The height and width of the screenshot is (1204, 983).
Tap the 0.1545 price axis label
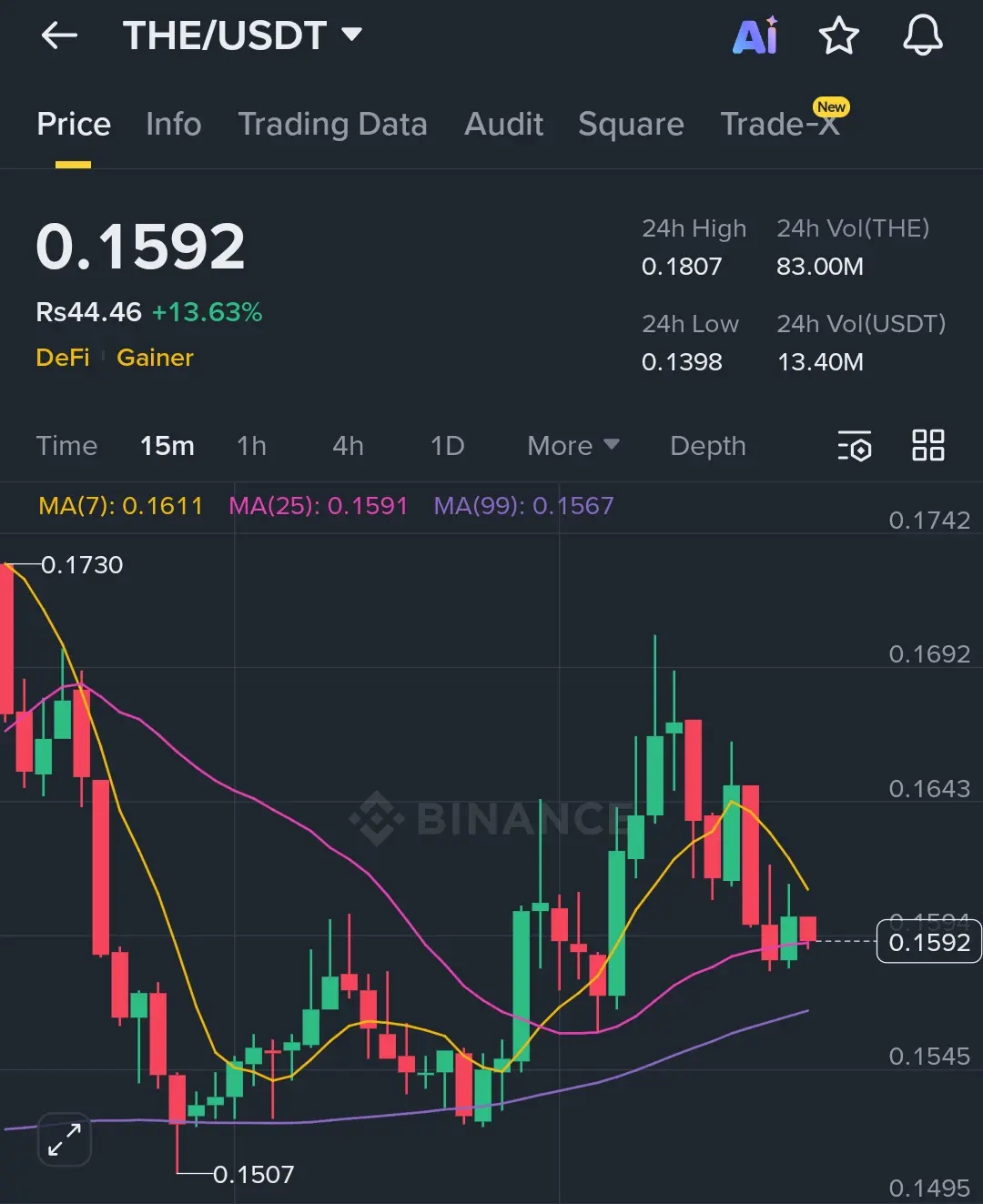point(929,1057)
